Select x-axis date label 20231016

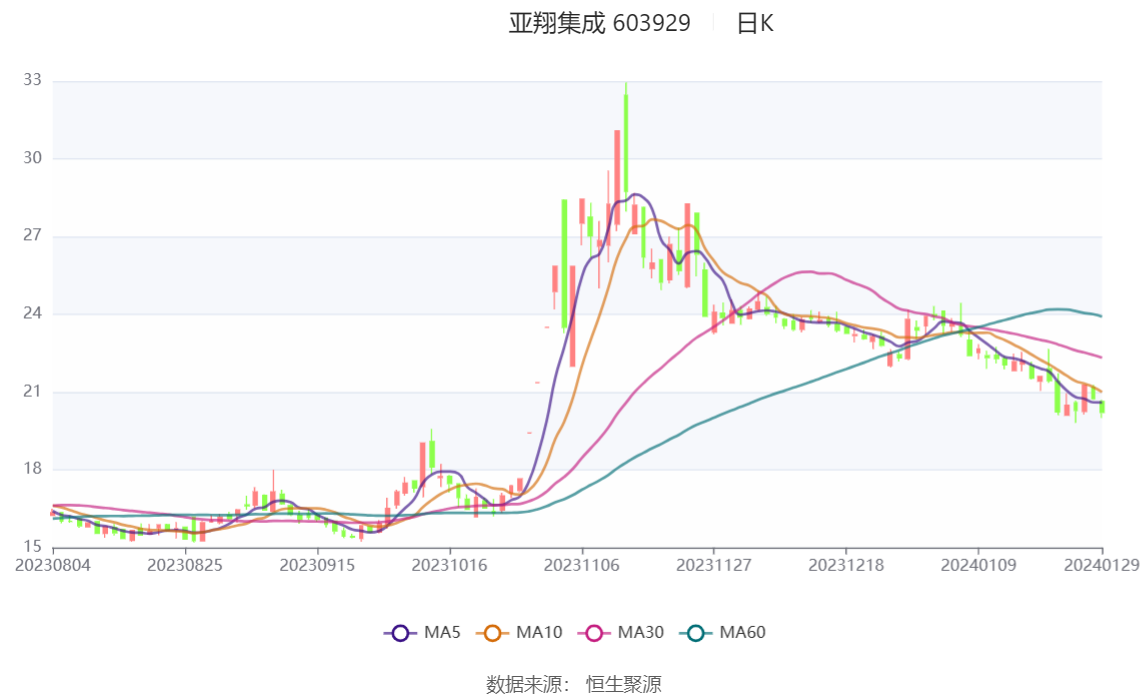(x=450, y=565)
